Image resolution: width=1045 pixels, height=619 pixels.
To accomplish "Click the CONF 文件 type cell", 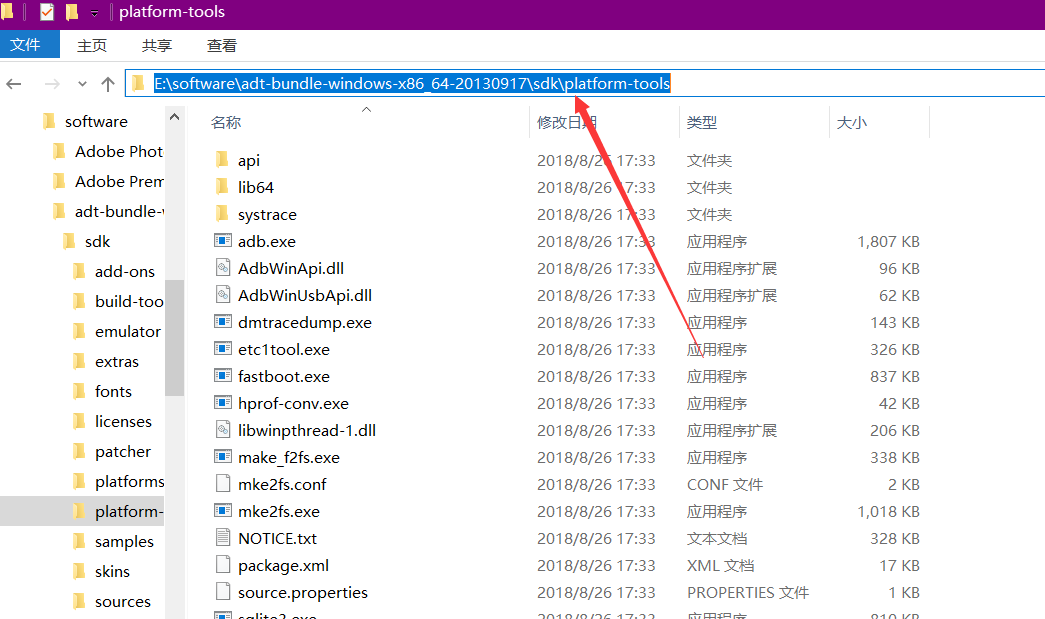I will click(x=724, y=484).
